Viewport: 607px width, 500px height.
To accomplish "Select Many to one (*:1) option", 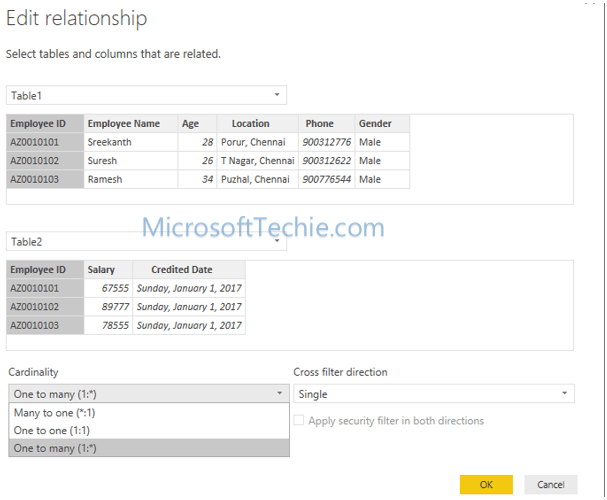I will coord(54,412).
